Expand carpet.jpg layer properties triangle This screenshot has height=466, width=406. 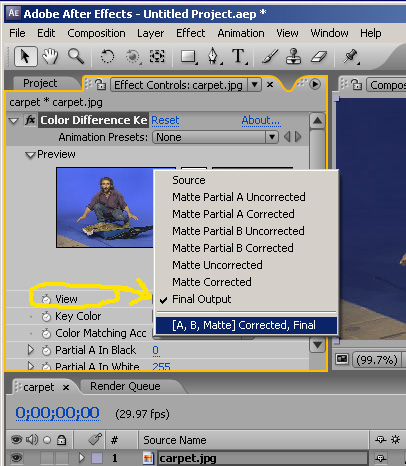[81, 458]
